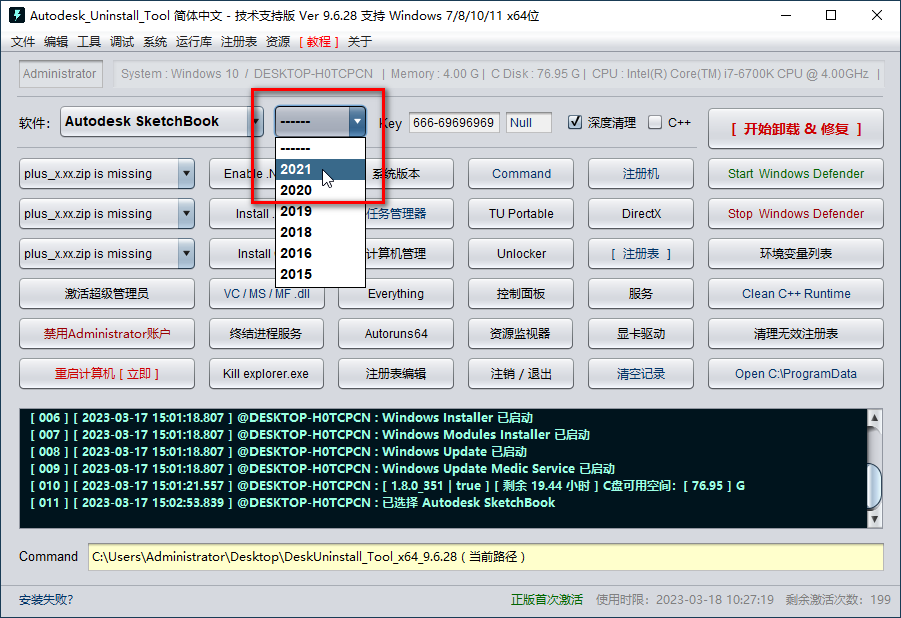Open the 工具 menu
Screen dimensions: 901x618
pyautogui.click(x=88, y=42)
